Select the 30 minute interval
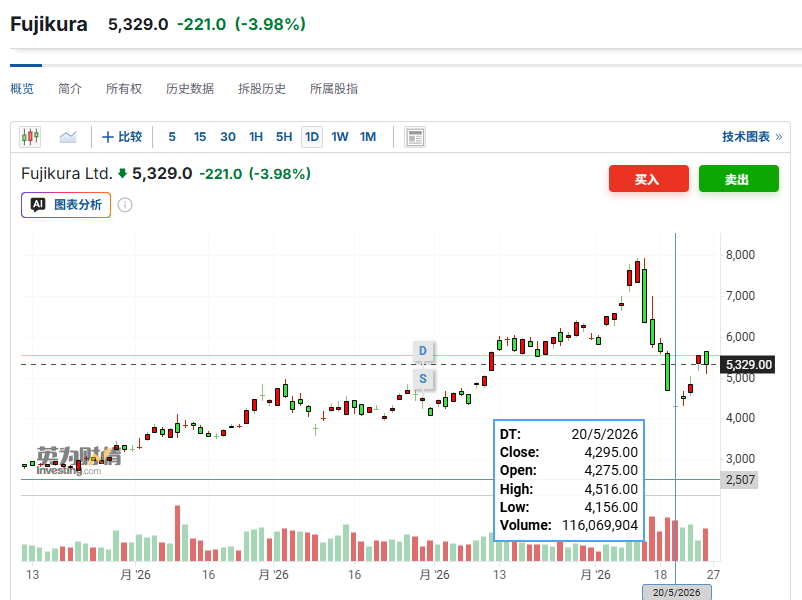Viewport: 802px width, 600px height. point(228,137)
